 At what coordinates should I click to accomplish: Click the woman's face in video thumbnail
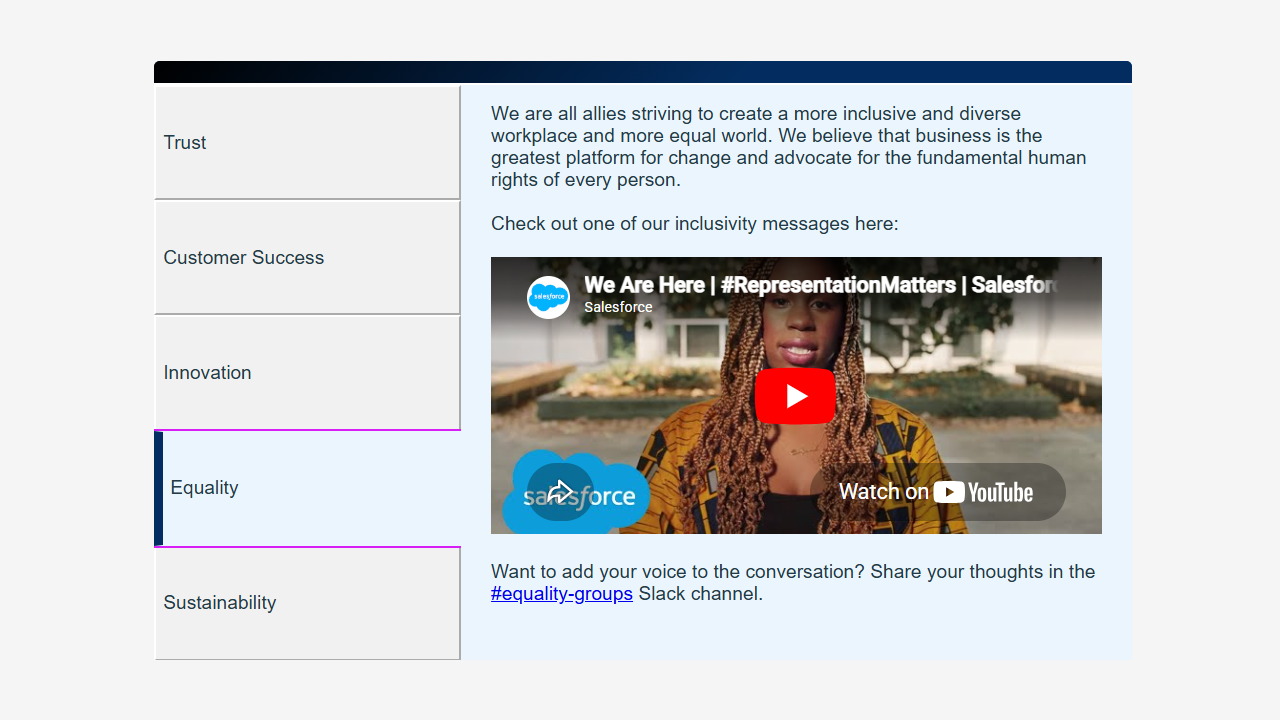tap(797, 335)
